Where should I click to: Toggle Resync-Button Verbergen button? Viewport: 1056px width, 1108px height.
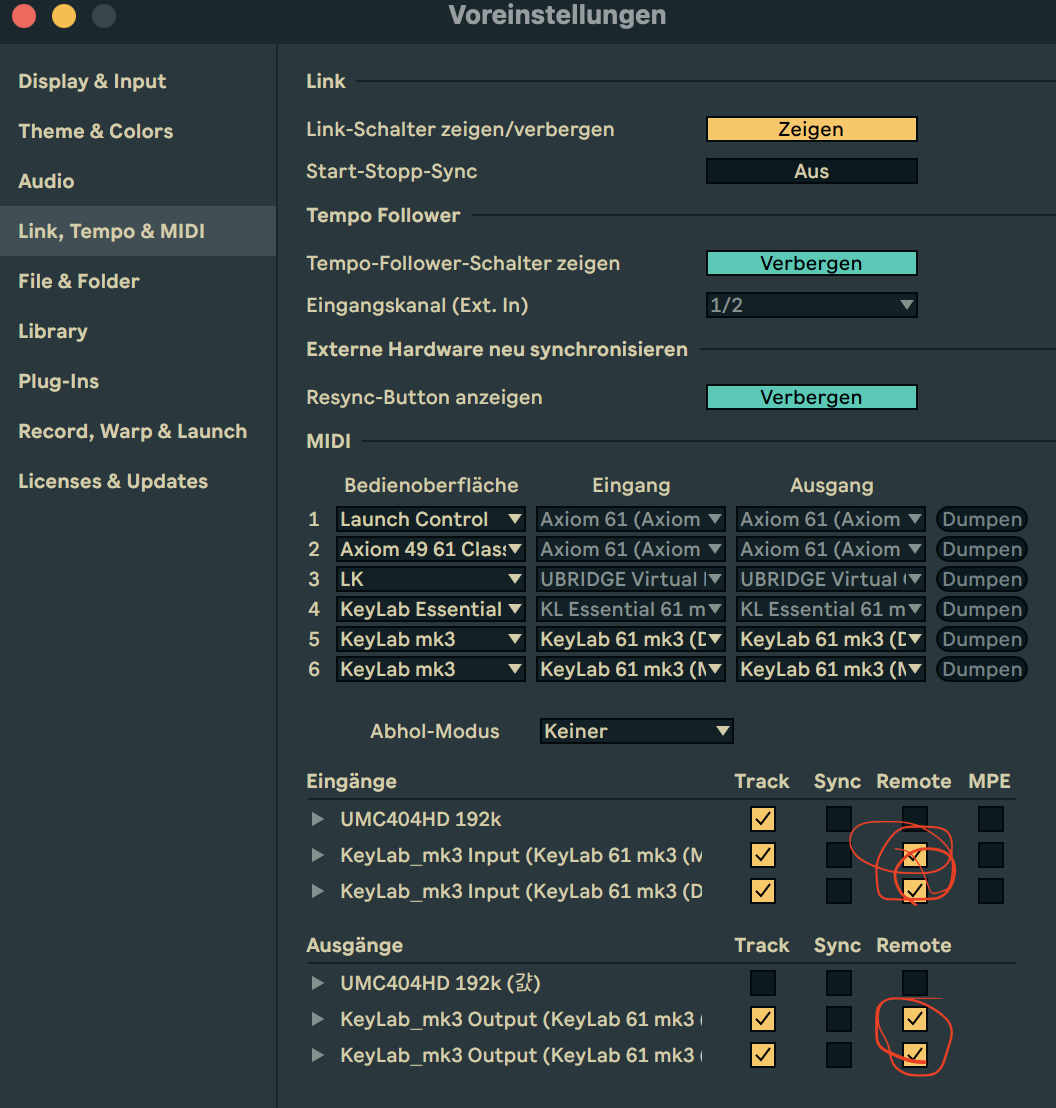811,397
